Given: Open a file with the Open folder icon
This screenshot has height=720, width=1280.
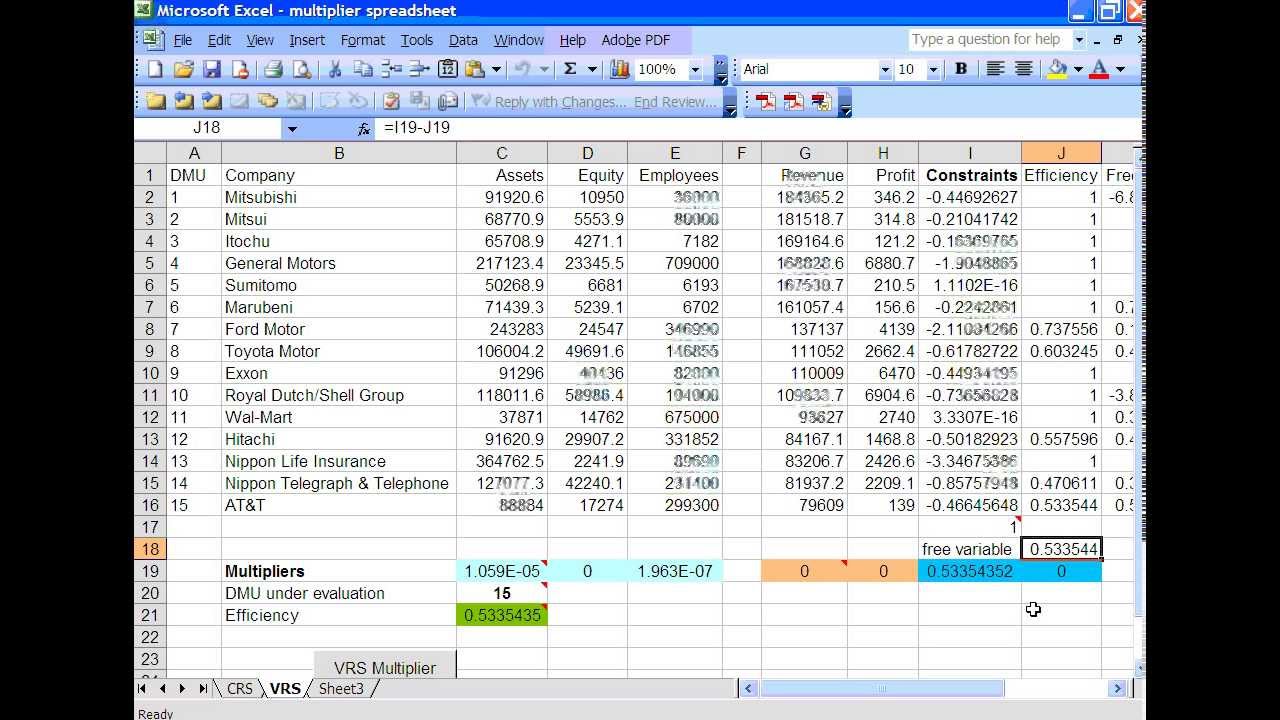Looking at the screenshot, I should coord(183,69).
